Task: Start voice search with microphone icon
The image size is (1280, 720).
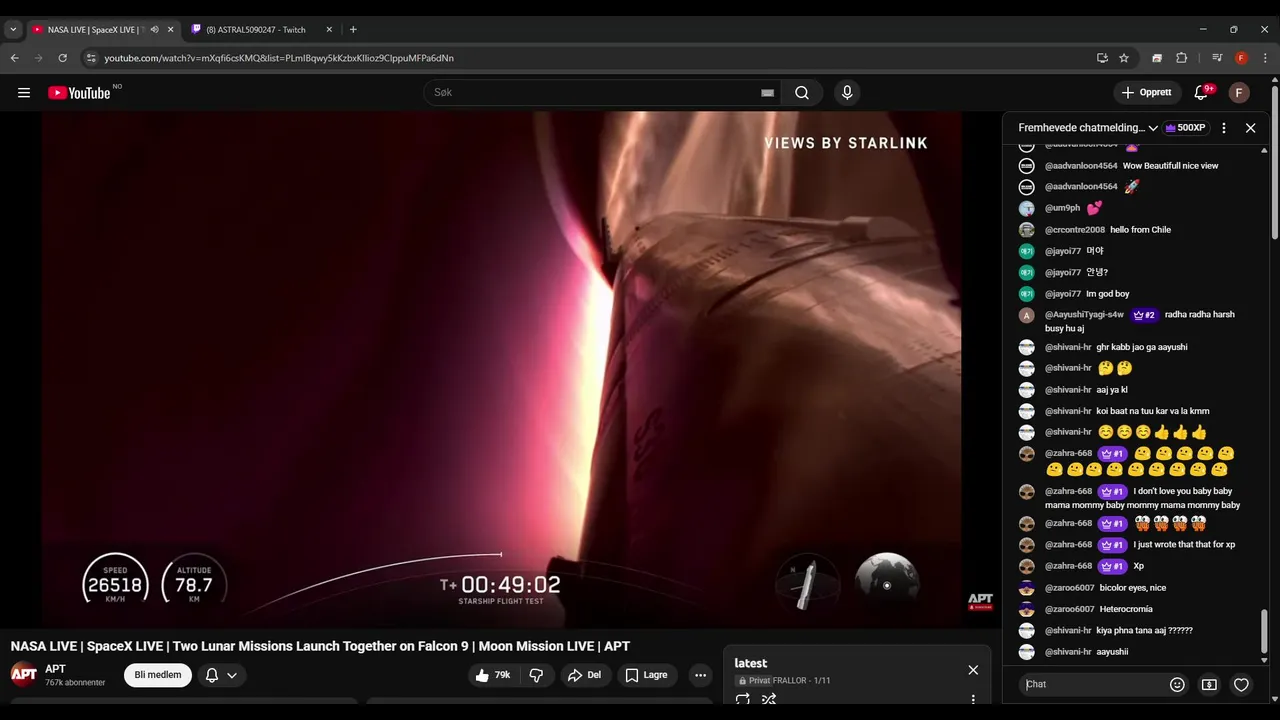Action: [x=847, y=93]
